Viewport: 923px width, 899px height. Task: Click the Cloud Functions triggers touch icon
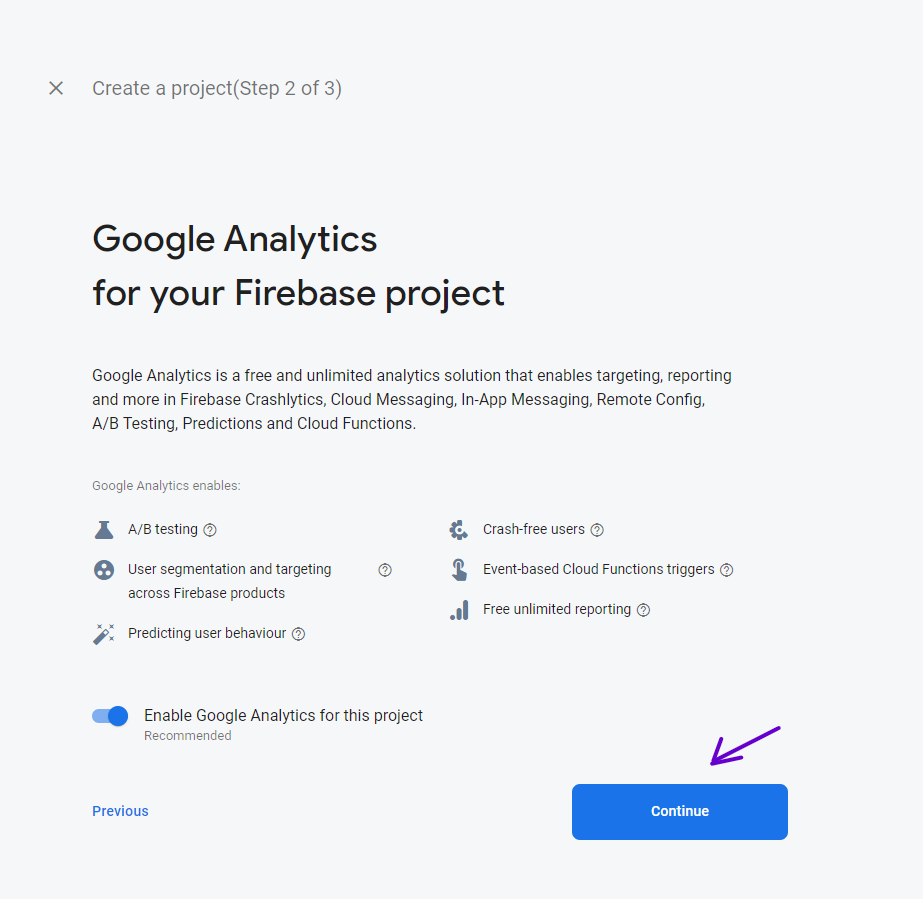[459, 570]
